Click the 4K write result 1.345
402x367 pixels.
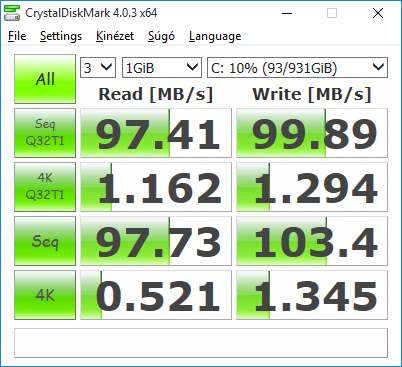coord(312,295)
